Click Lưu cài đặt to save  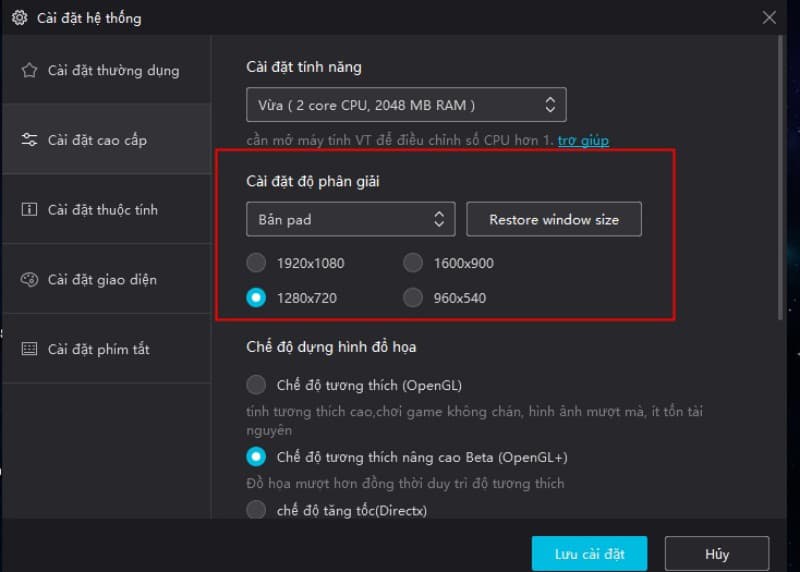coord(589,554)
